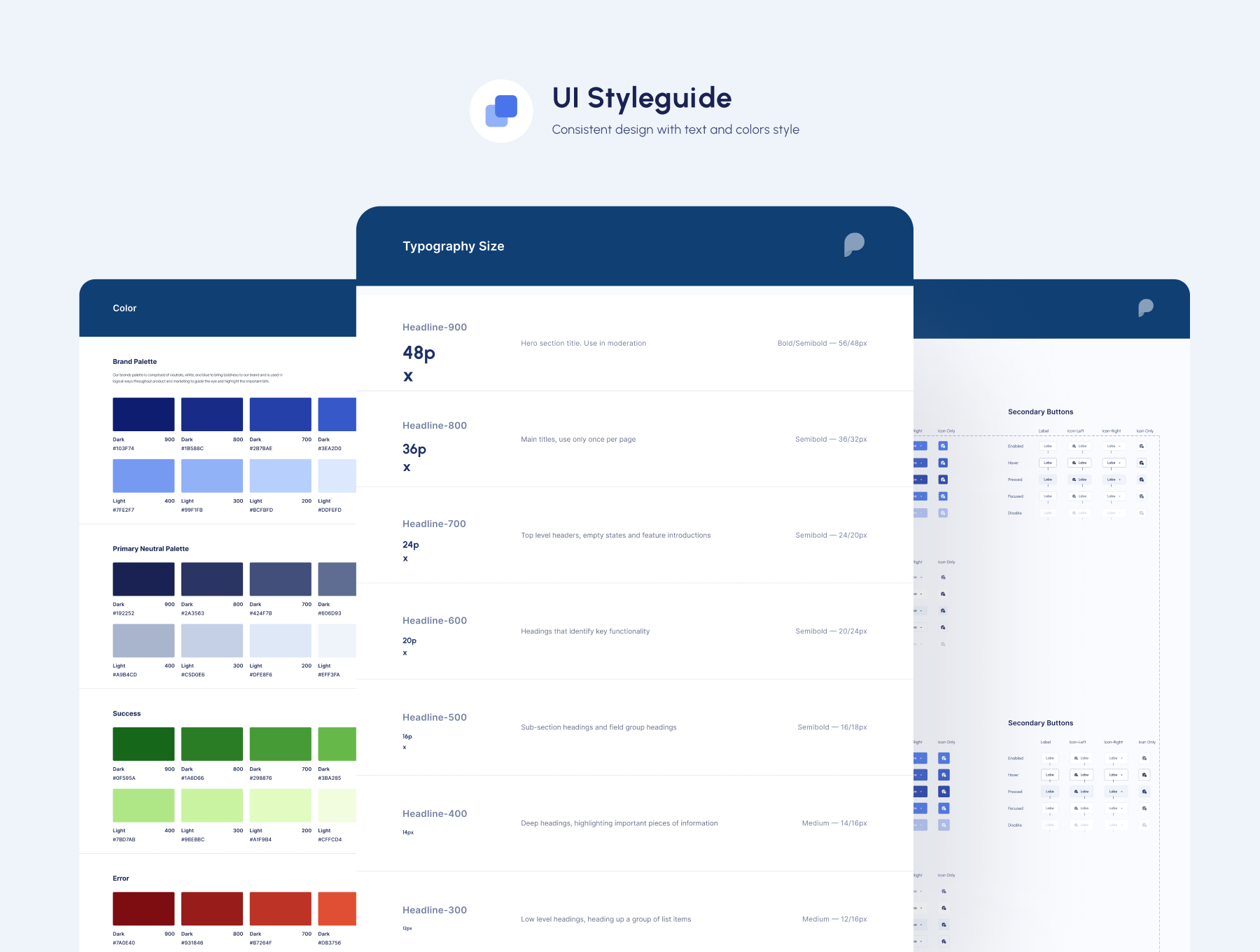This screenshot has height=952, width=1260.
Task: Click the Focused icon-only button in second Secondary Buttons group
Action: click(1144, 808)
